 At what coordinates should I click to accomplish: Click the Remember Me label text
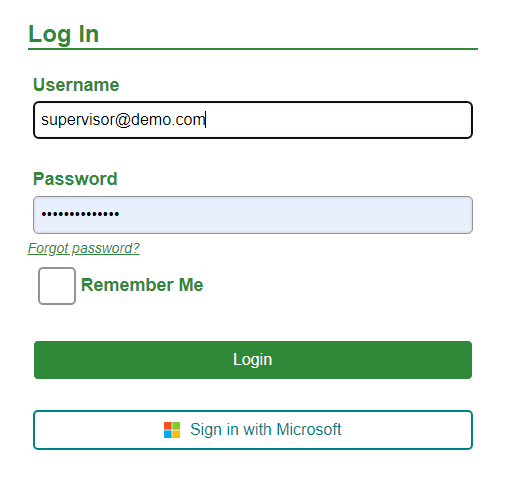[x=142, y=285]
